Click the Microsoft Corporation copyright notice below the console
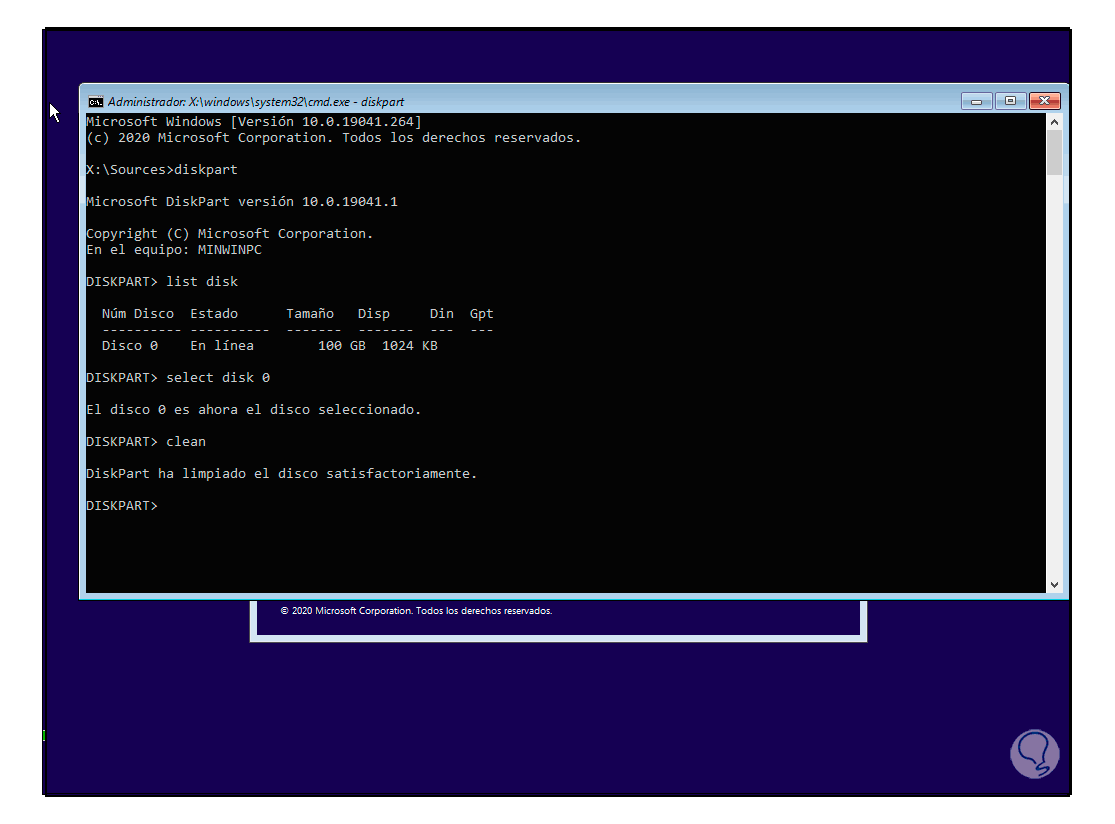This screenshot has height=824, width=1115. [416, 610]
